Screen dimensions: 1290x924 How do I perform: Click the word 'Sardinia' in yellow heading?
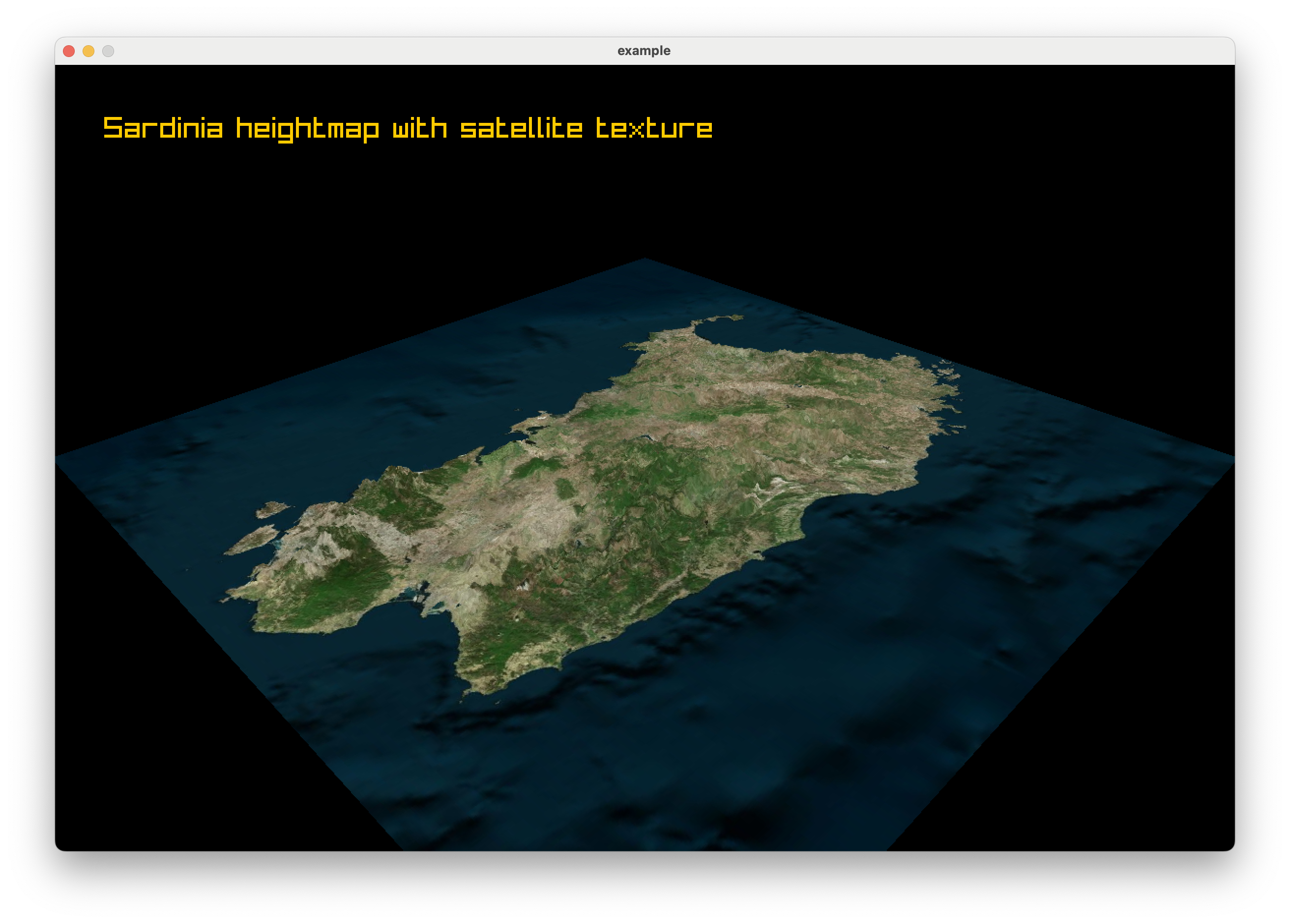coord(163,128)
